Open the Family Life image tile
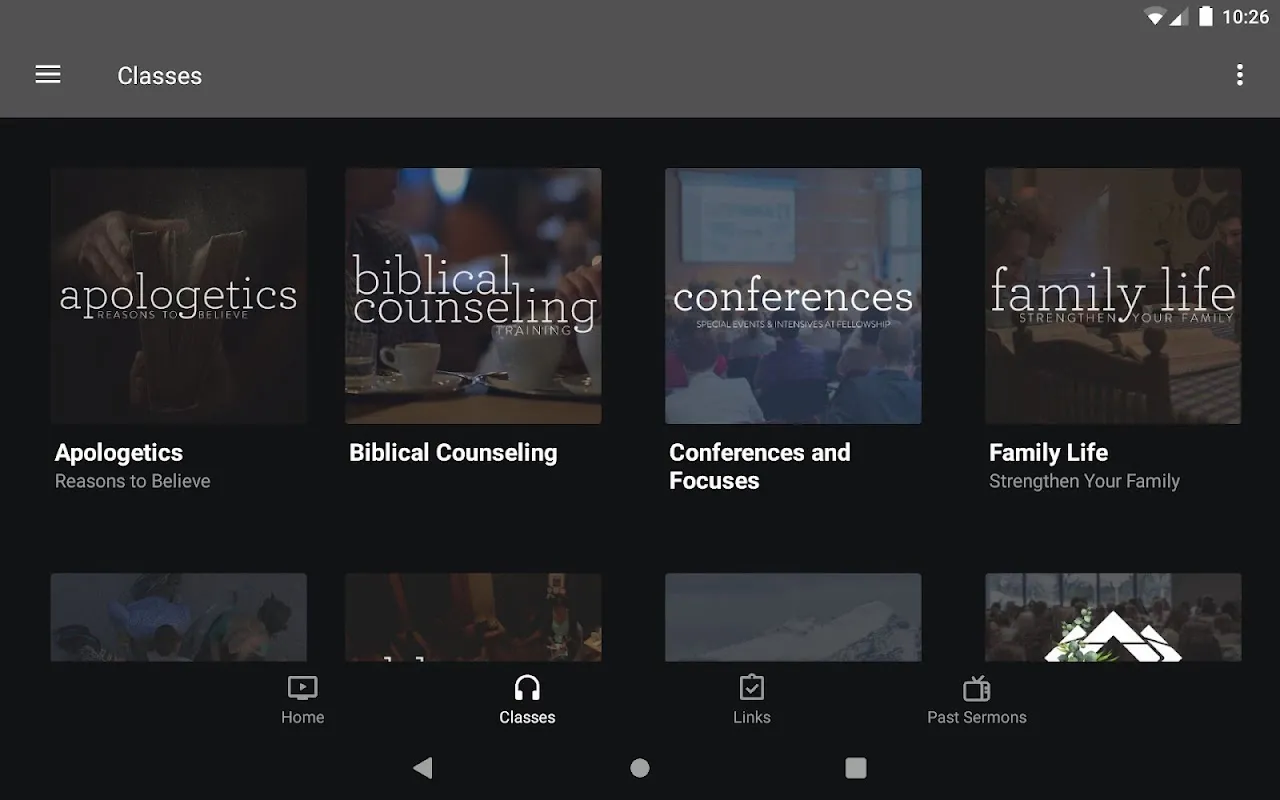1280x800 pixels. pos(1113,296)
